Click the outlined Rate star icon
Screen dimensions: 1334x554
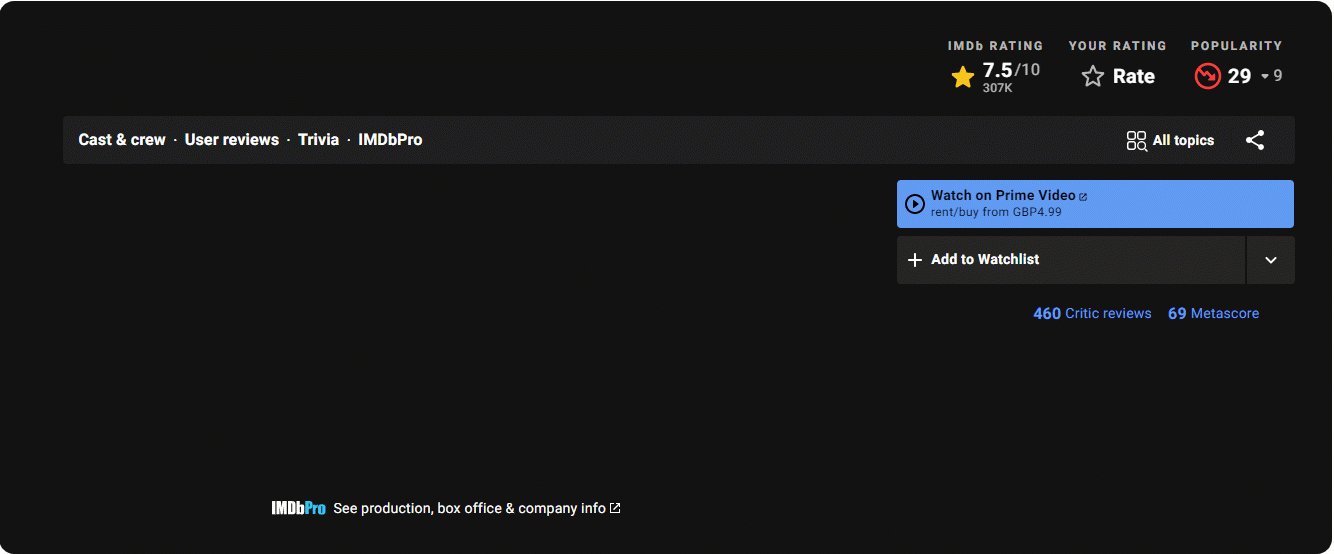tap(1093, 77)
